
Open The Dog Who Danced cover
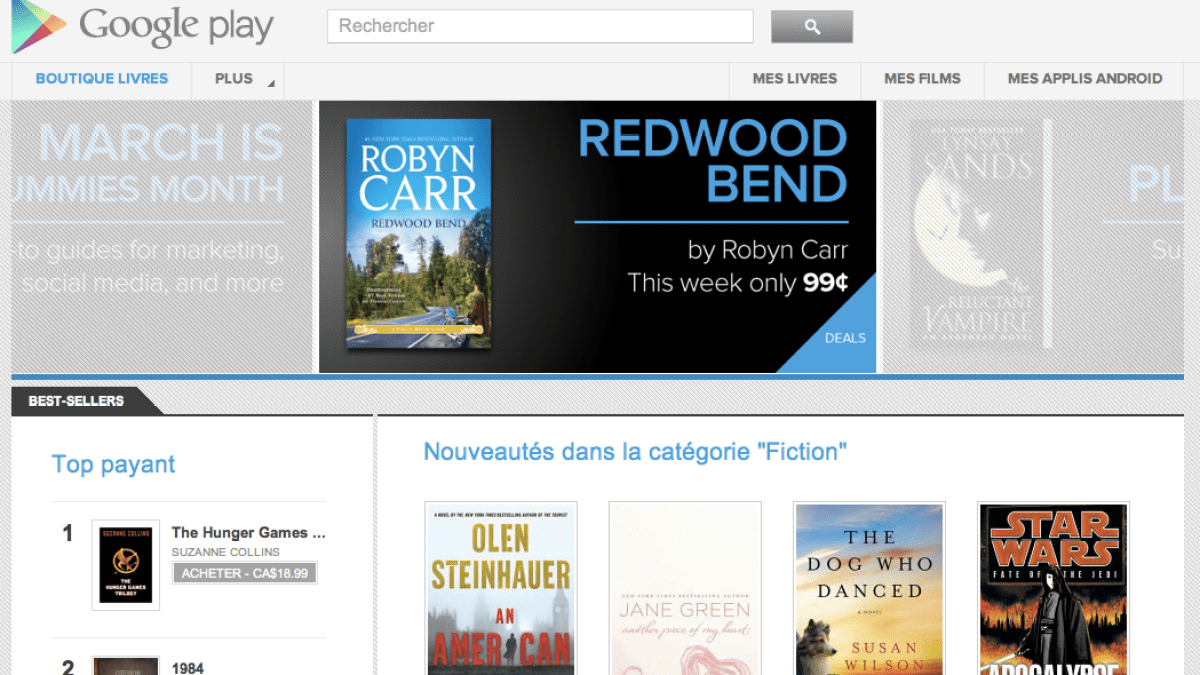(x=869, y=588)
